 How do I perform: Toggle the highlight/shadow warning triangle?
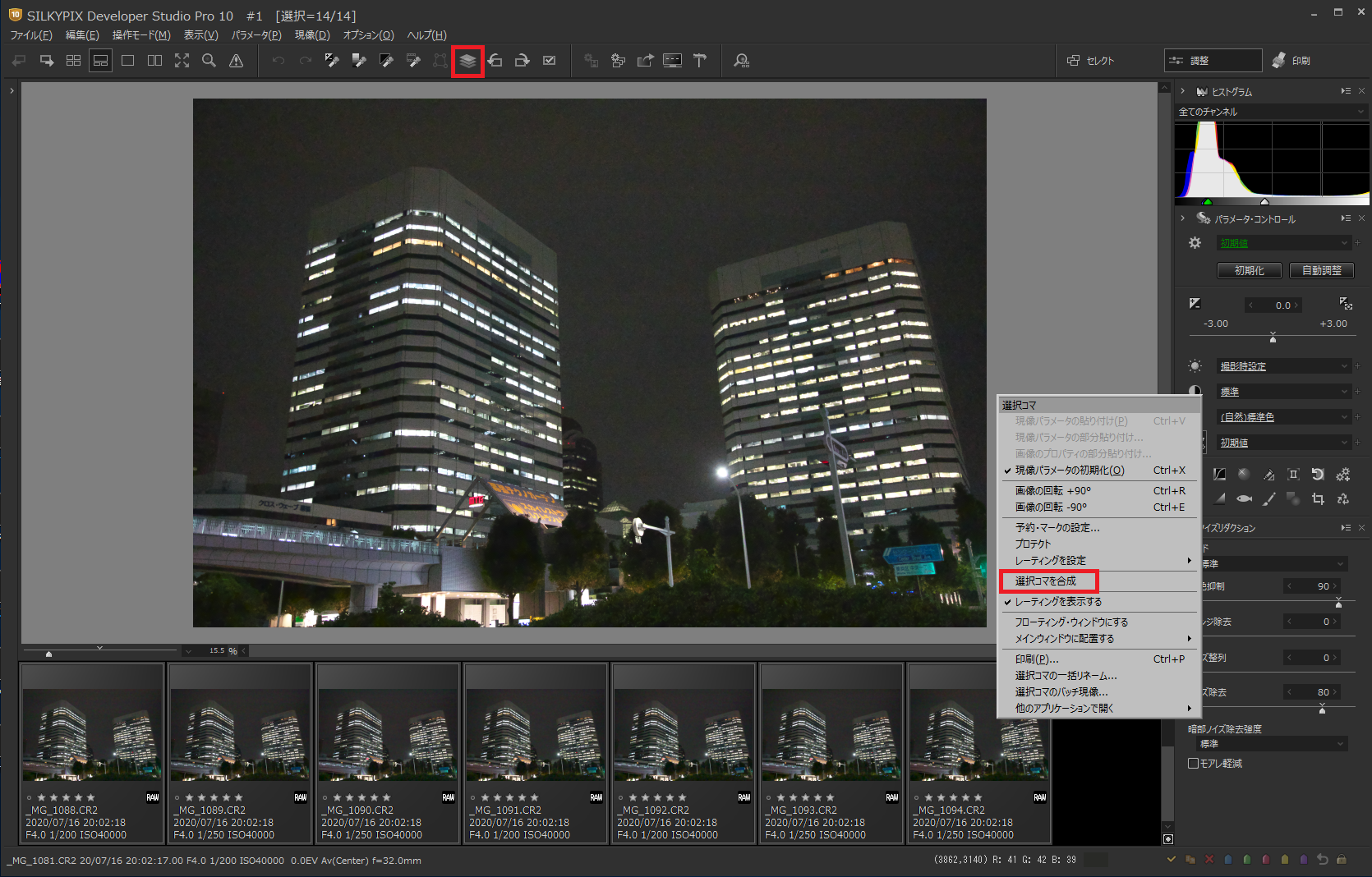tap(237, 61)
